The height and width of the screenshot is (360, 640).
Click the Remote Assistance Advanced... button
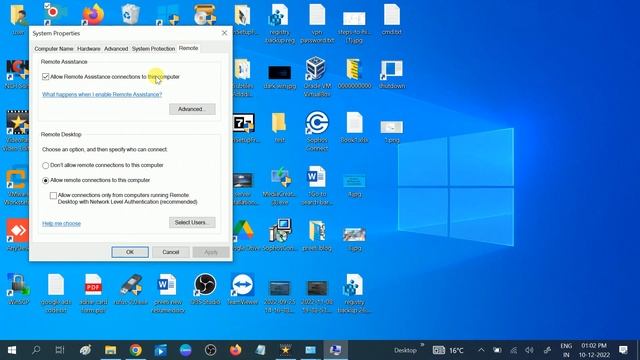coord(192,109)
